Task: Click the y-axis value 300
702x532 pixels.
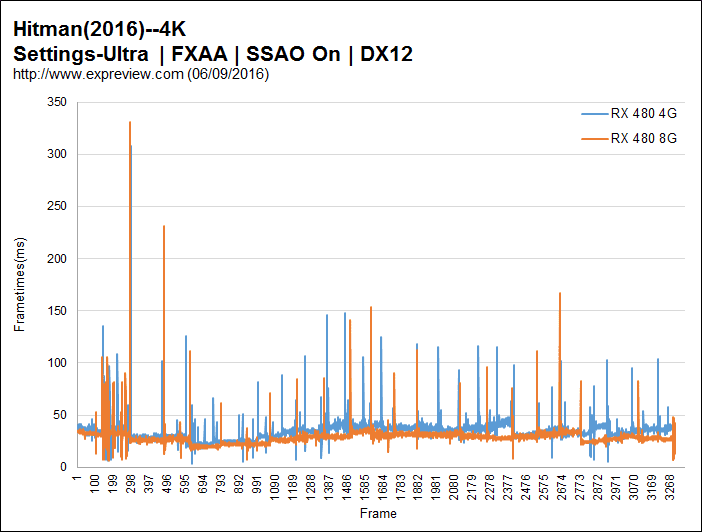Action: click(x=57, y=154)
